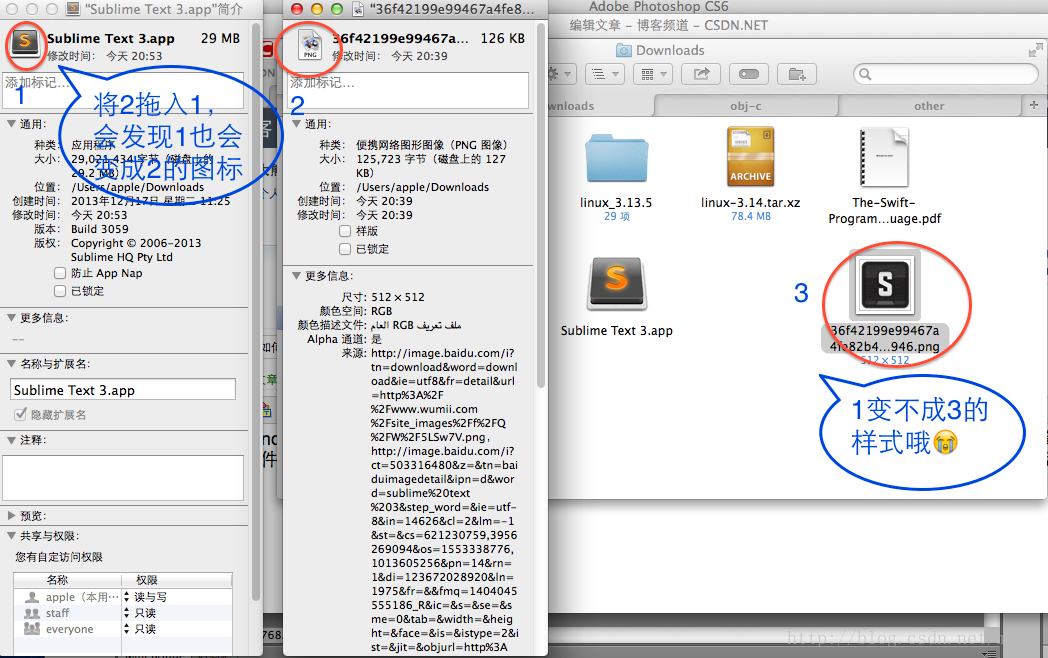The height and width of the screenshot is (658, 1048).
Task: Switch to the other Finder tab
Action: coord(929,106)
